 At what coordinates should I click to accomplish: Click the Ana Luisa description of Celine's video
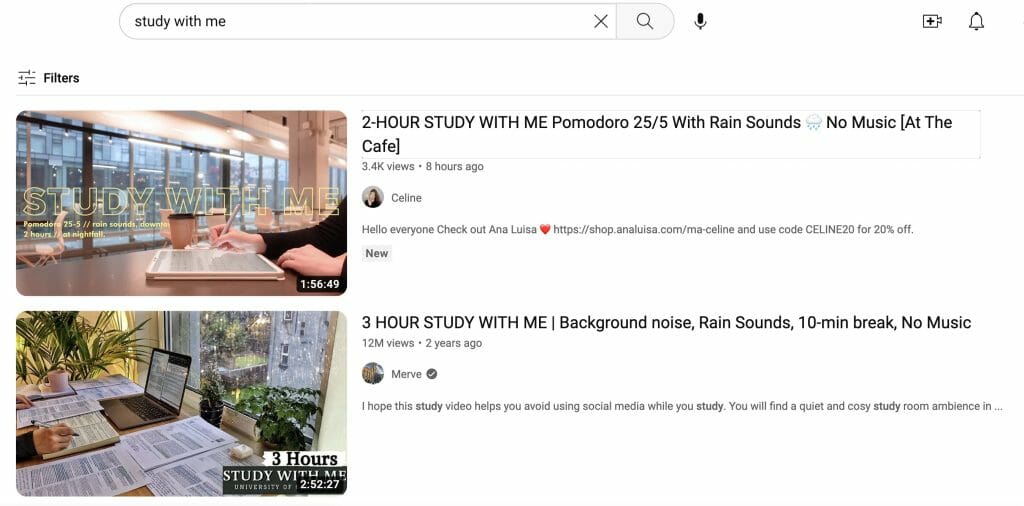[x=637, y=230]
